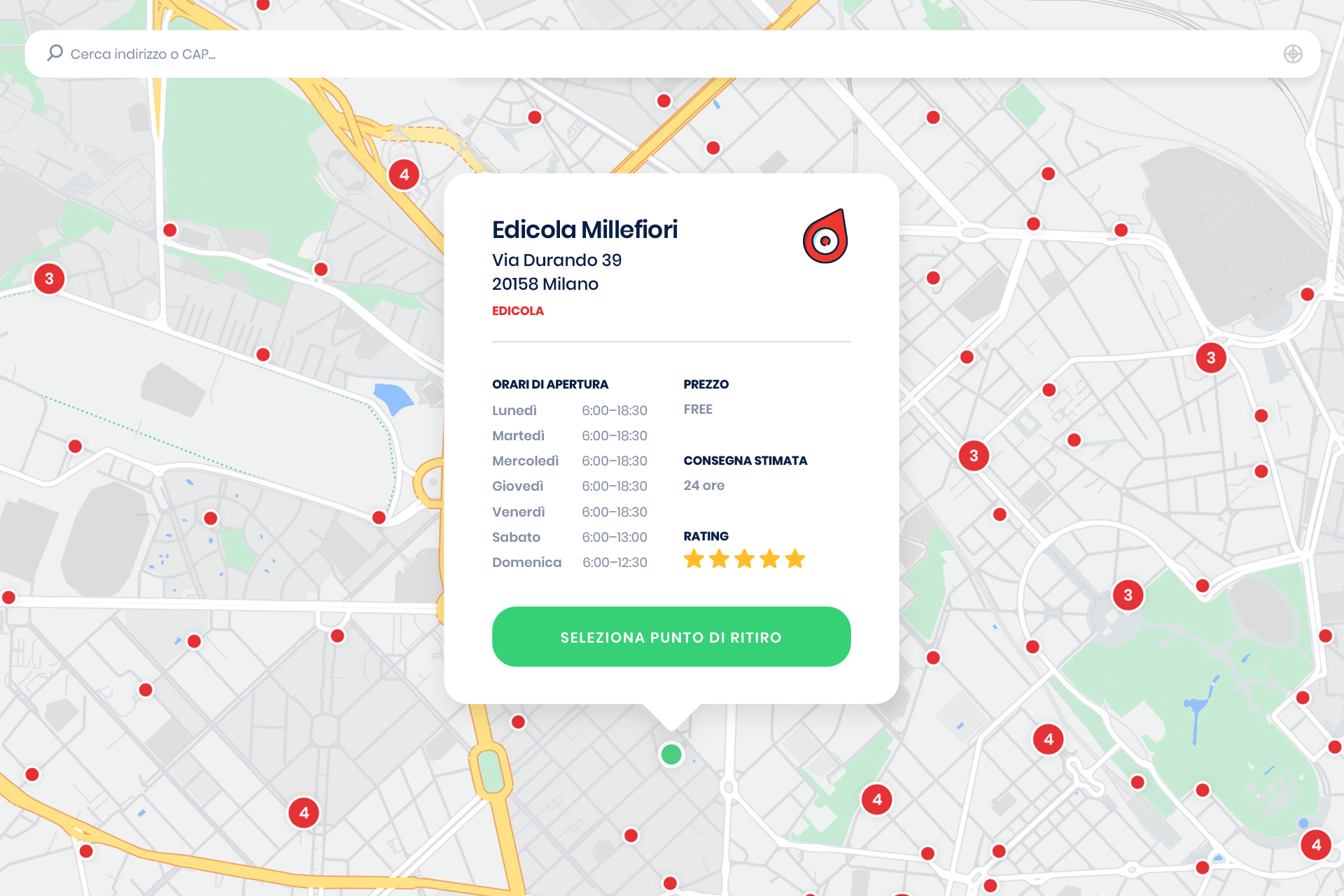Click the Edicola Millefiori title
The width and height of the screenshot is (1344, 896).
(584, 230)
